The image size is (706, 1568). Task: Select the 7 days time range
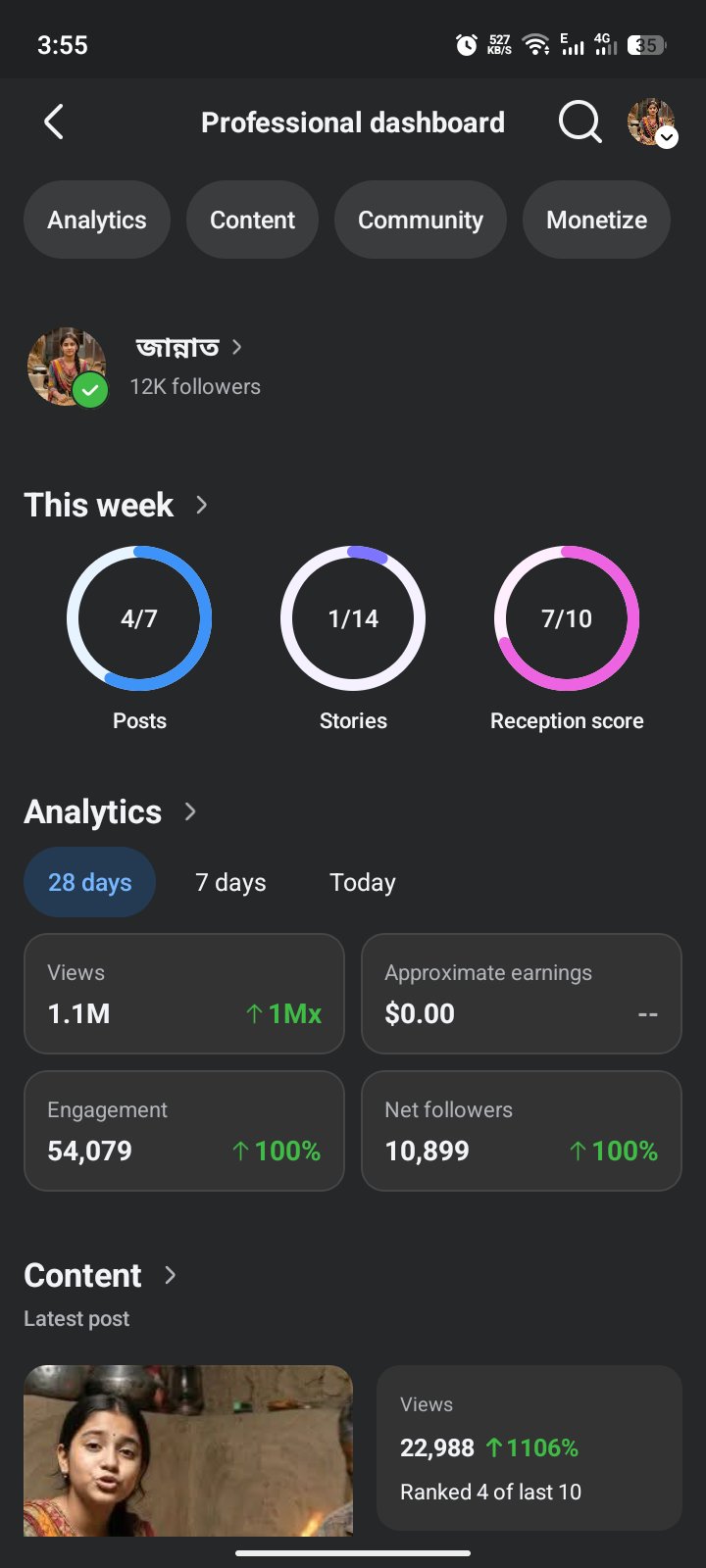[x=230, y=882]
